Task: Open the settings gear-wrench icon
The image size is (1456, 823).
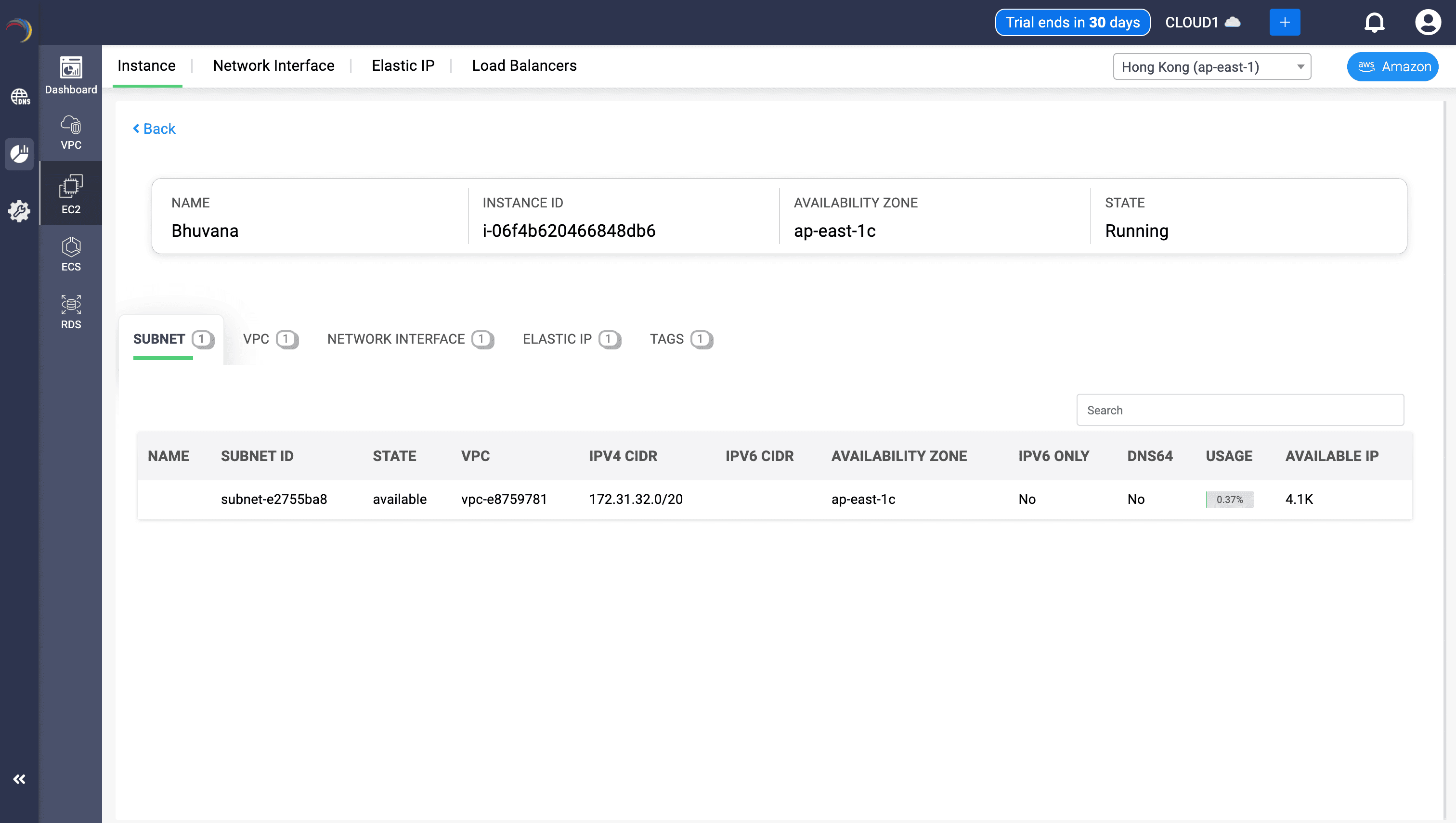Action: click(x=19, y=211)
